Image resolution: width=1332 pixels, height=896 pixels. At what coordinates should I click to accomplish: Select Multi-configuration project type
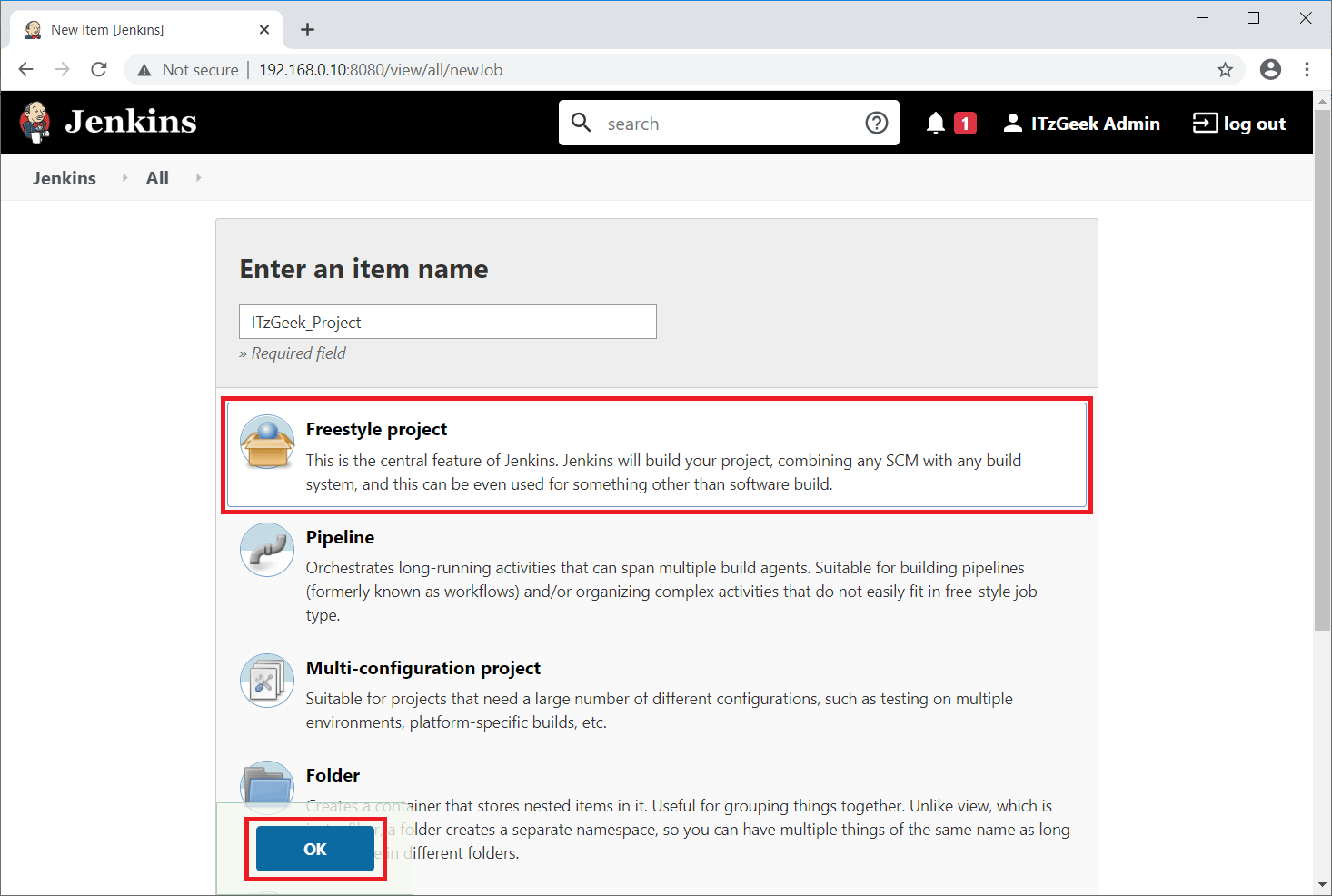[657, 693]
